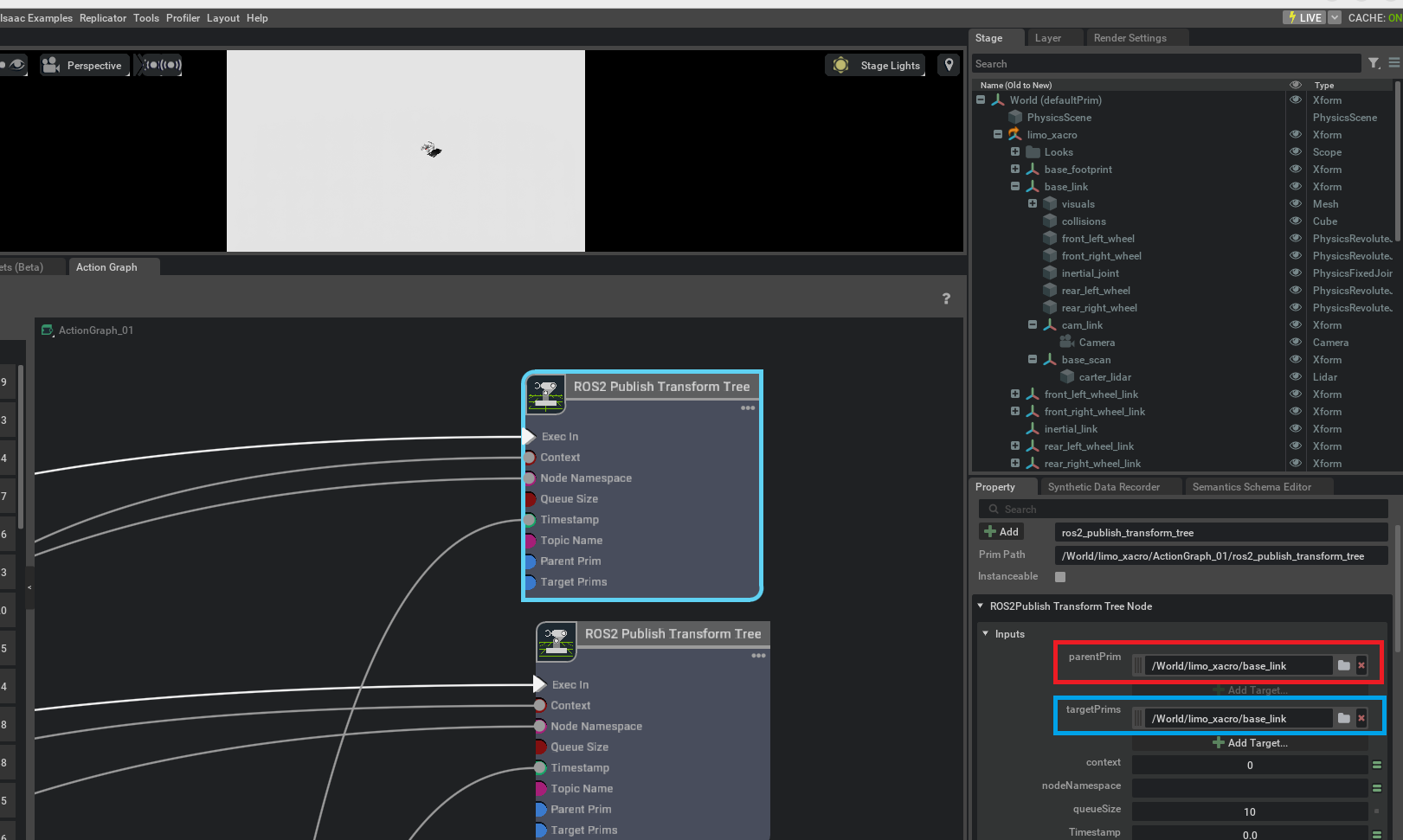Toggle the Instanceable checkbox
Viewport: 1403px width, 840px height.
pos(1060,577)
